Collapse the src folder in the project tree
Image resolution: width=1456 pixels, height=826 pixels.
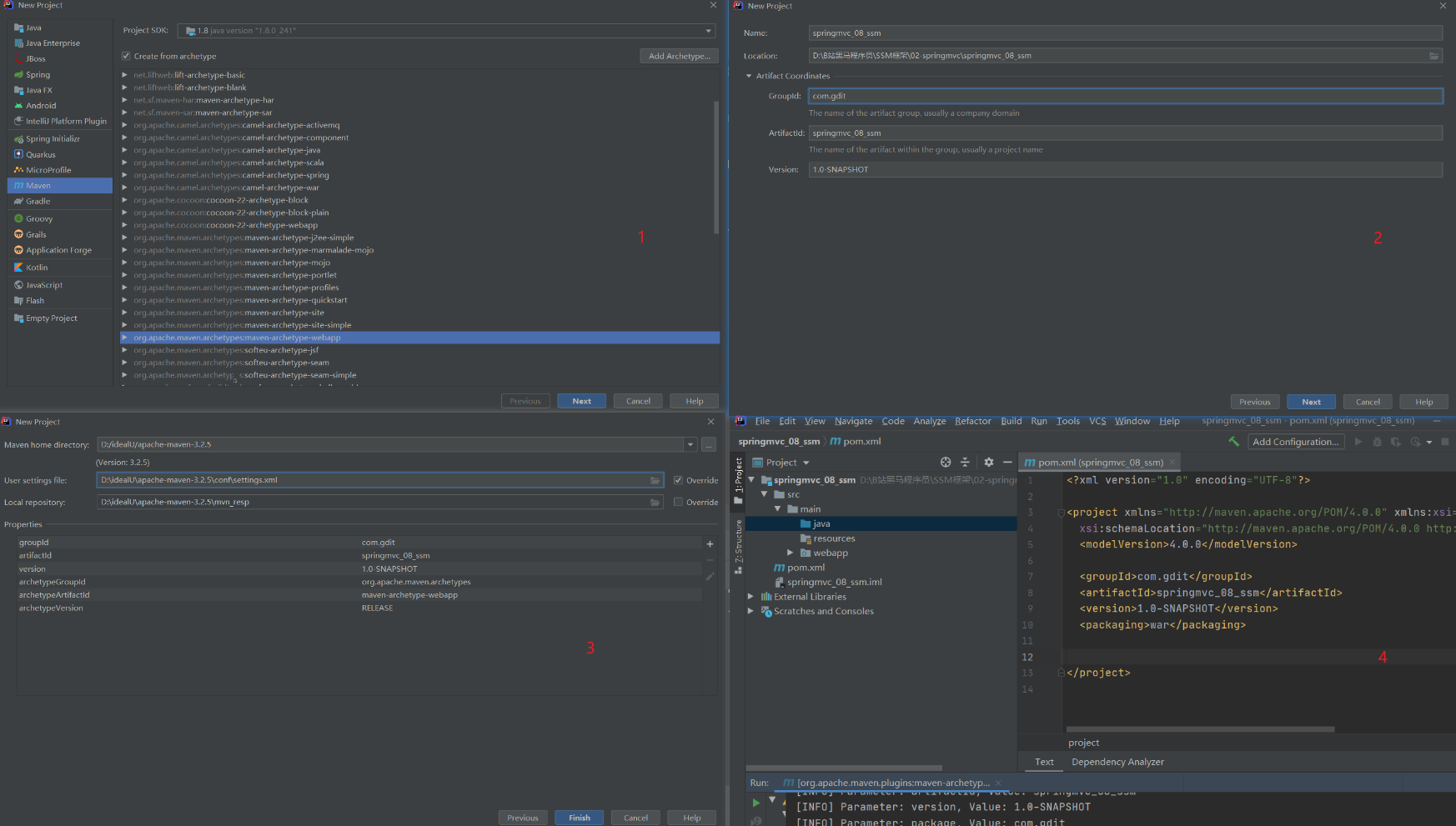click(764, 494)
